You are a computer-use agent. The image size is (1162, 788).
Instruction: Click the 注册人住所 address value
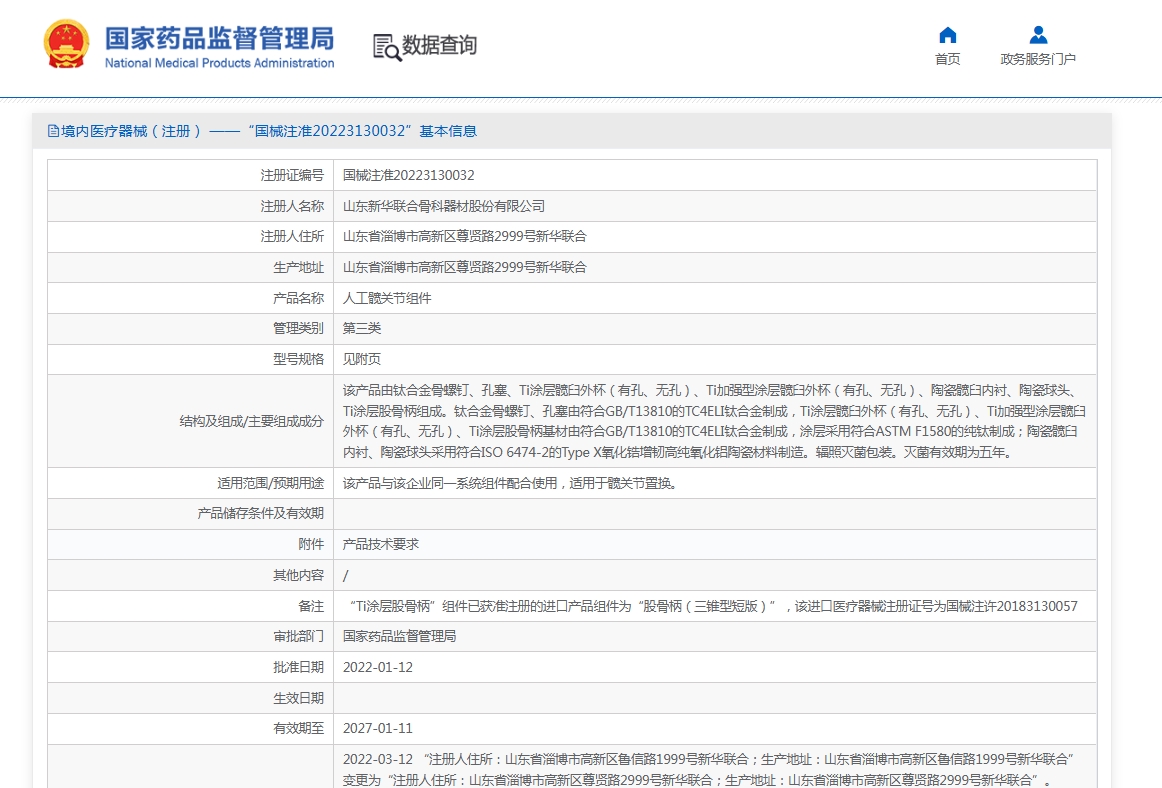point(464,236)
